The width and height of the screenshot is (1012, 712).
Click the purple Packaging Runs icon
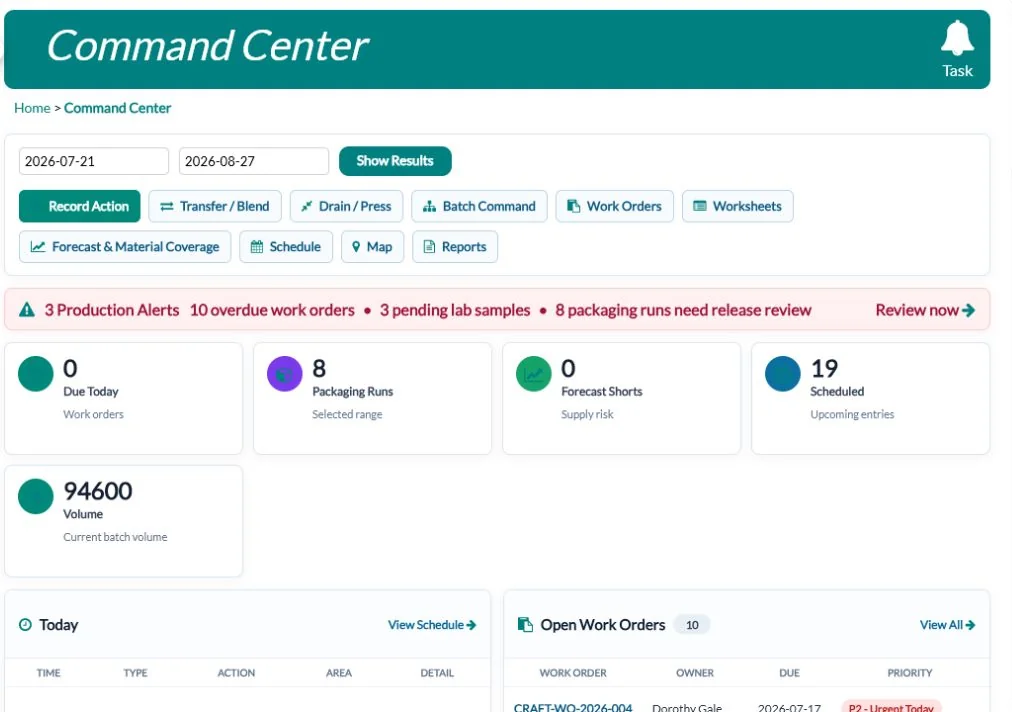(x=285, y=374)
